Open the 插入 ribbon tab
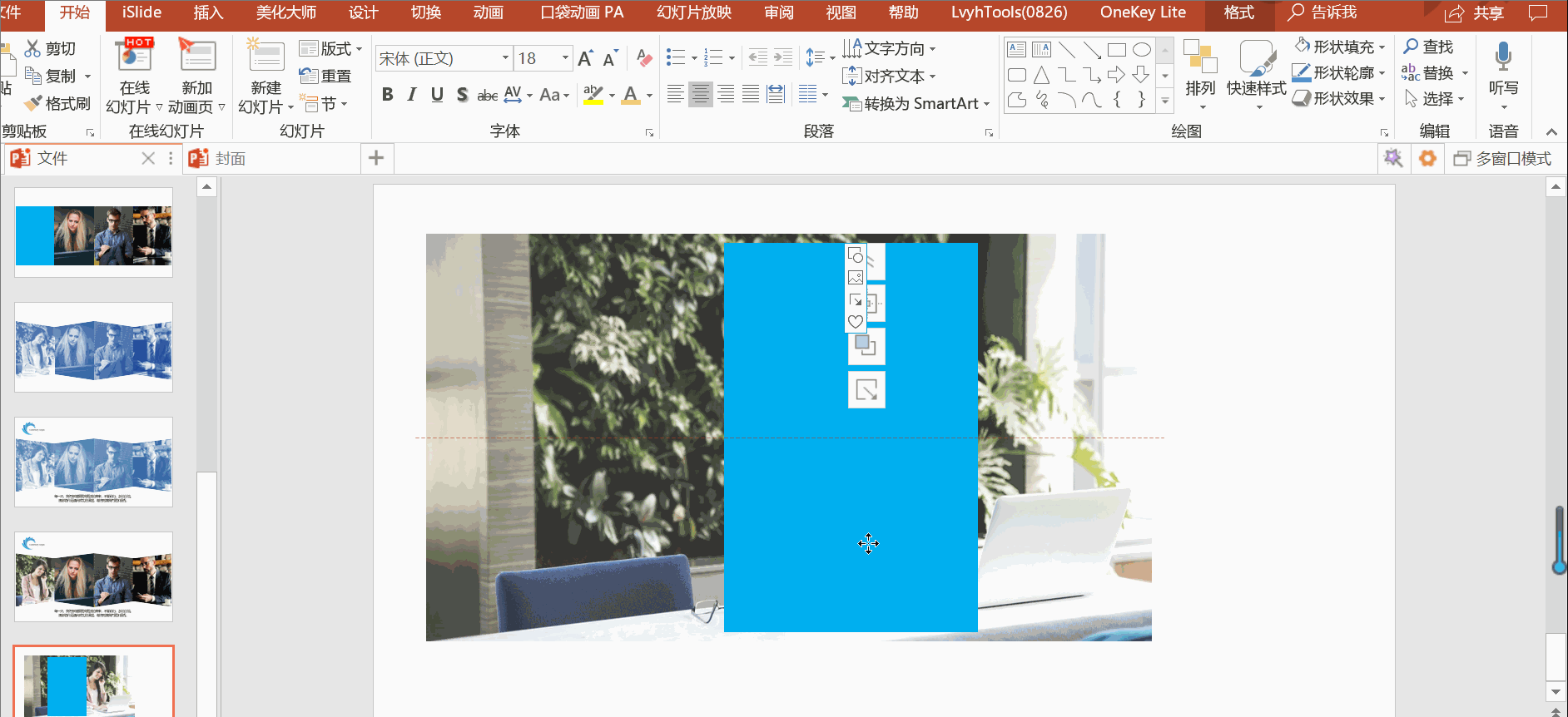This screenshot has height=717, width=1568. pyautogui.click(x=208, y=12)
